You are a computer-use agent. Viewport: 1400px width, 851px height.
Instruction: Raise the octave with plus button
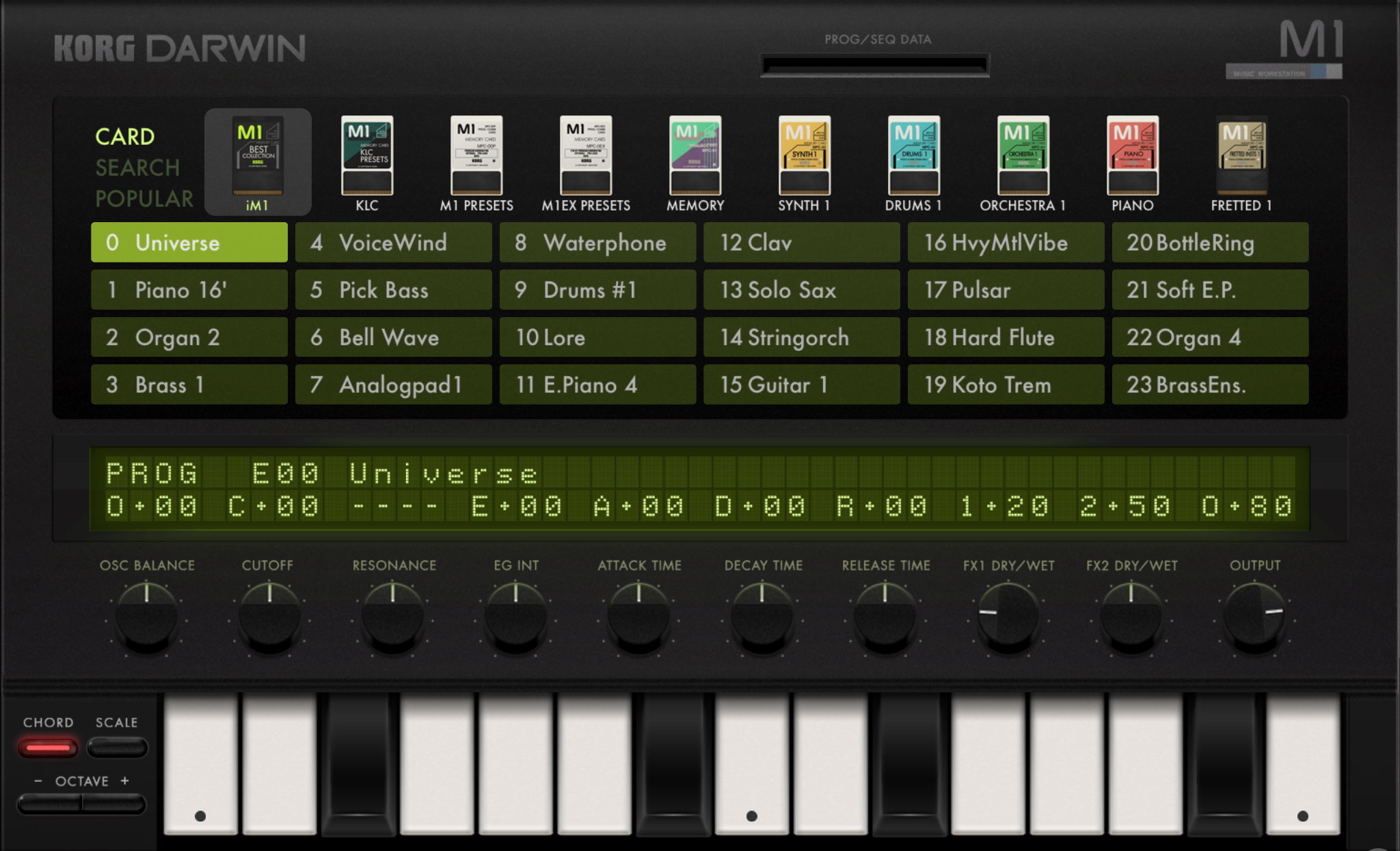point(114,804)
